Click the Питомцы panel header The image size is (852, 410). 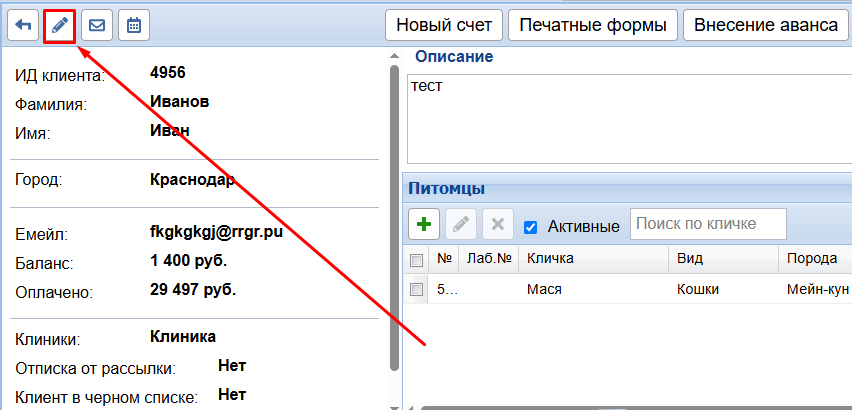[627, 189]
